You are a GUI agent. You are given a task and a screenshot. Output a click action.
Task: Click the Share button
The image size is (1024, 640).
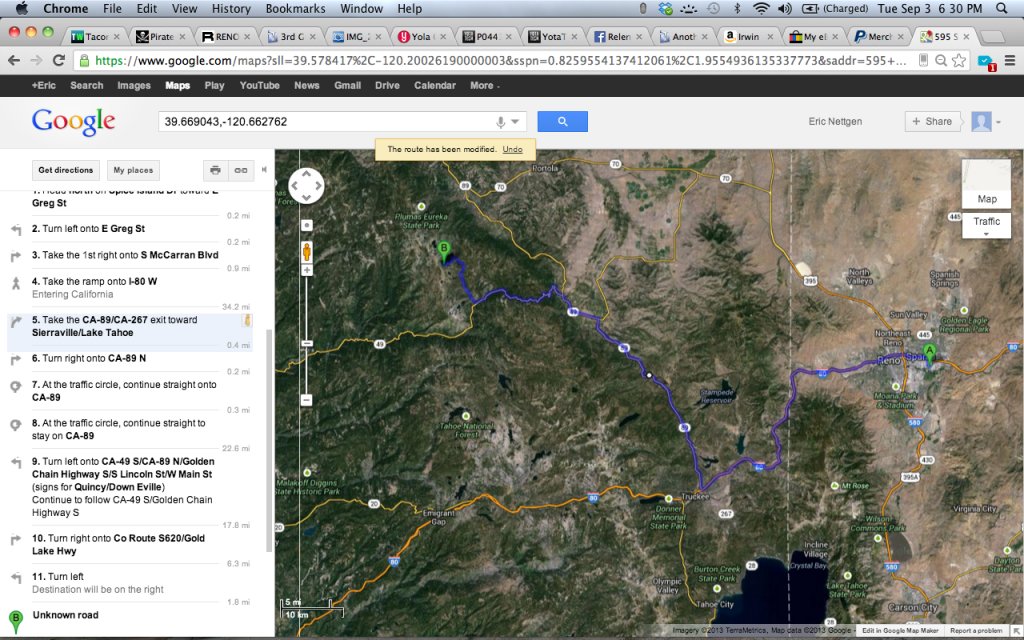point(932,121)
